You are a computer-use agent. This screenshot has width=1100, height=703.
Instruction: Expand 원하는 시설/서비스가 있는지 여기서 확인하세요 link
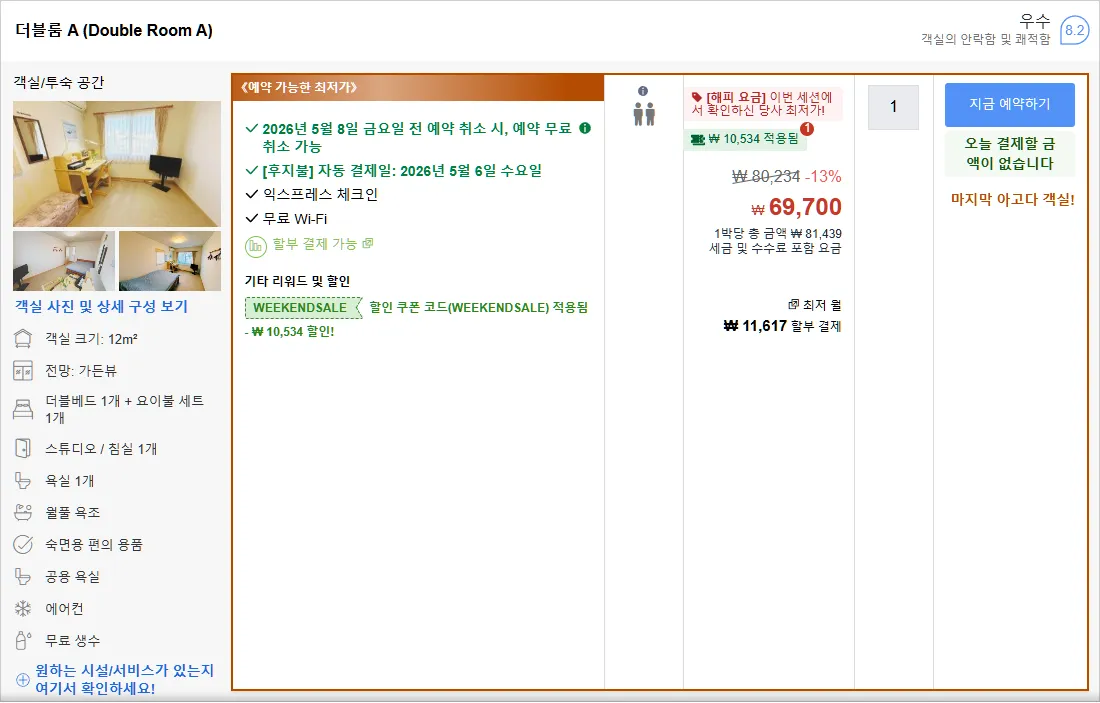click(124, 679)
